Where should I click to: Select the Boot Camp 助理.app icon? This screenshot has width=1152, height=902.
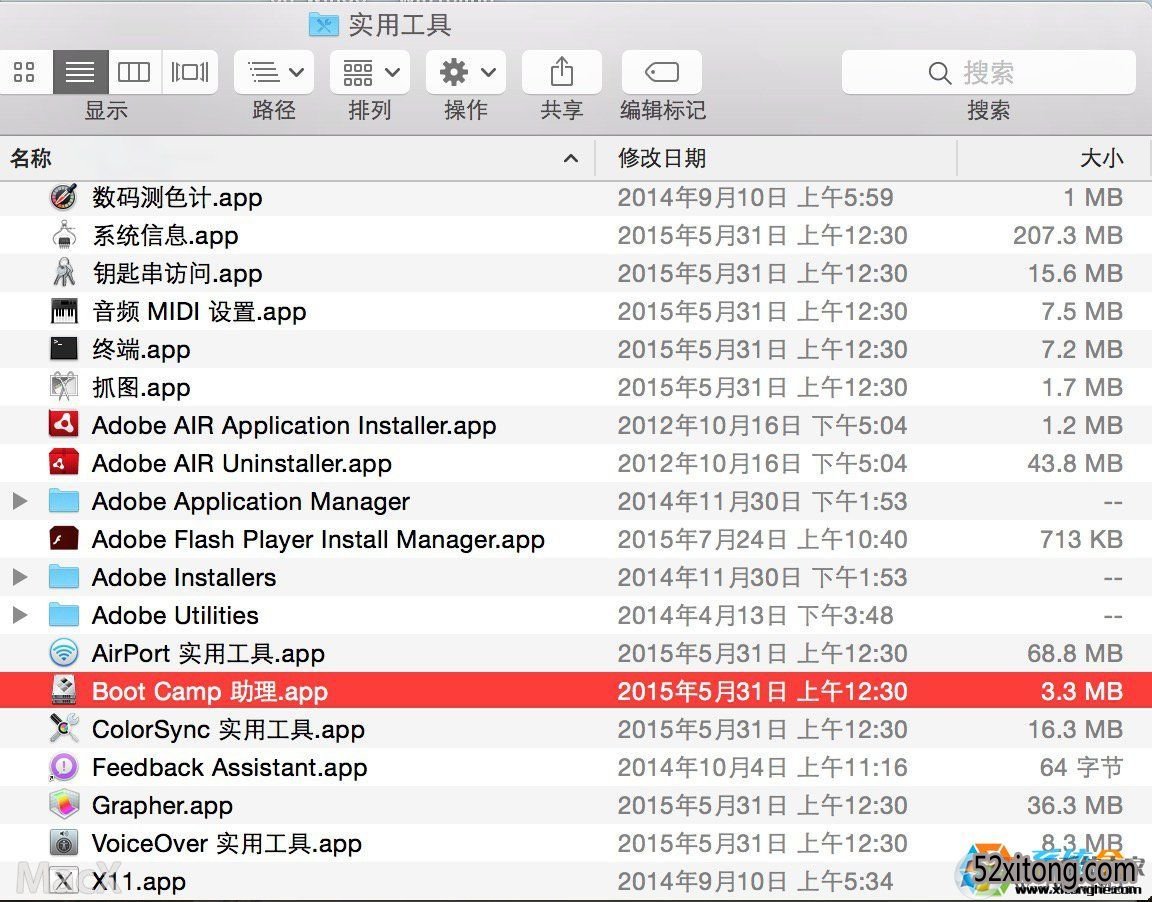pos(64,691)
